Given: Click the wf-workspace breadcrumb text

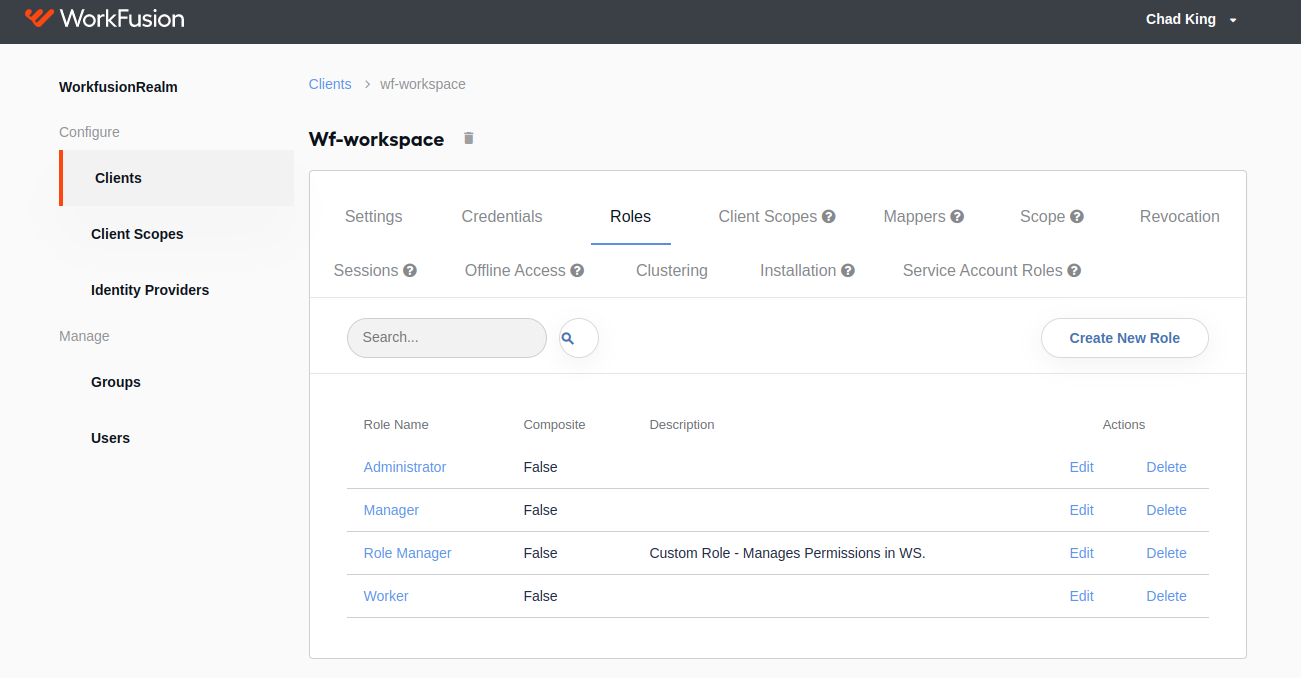Looking at the screenshot, I should click(x=423, y=84).
